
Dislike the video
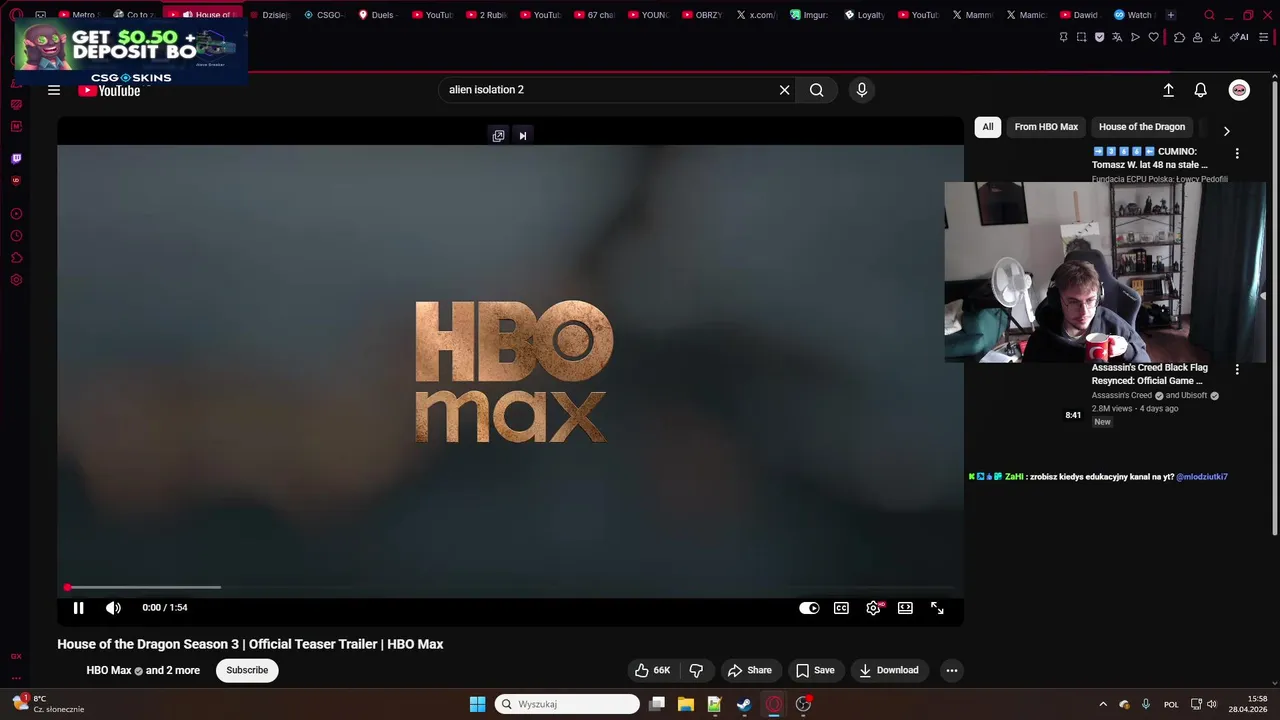coord(697,670)
